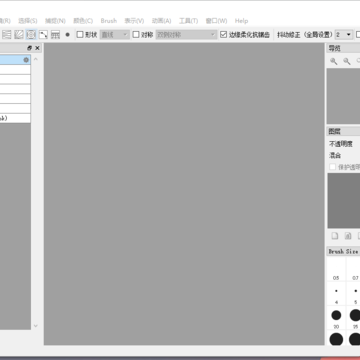The image size is (360, 360).
Task: Select the concentric circle snap icon
Action: coord(31,35)
